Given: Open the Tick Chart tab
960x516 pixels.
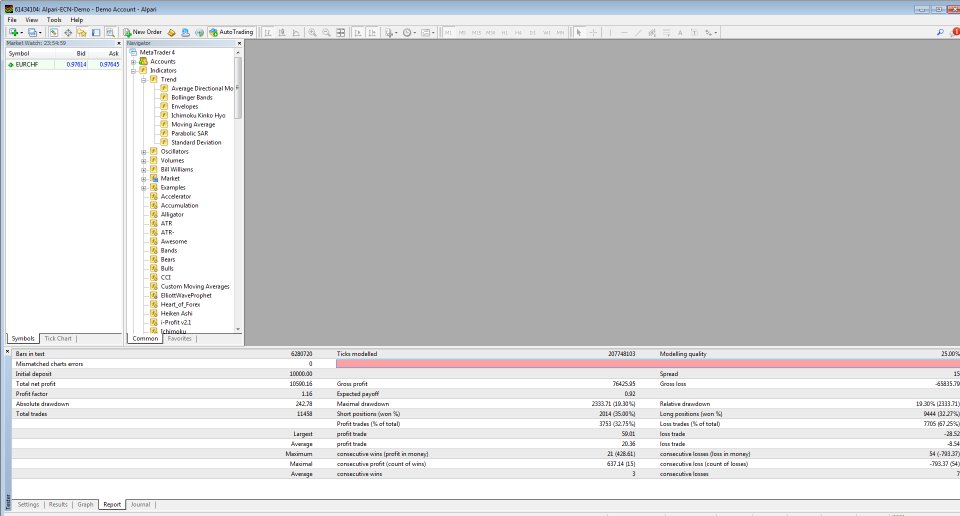Looking at the screenshot, I should tap(57, 338).
